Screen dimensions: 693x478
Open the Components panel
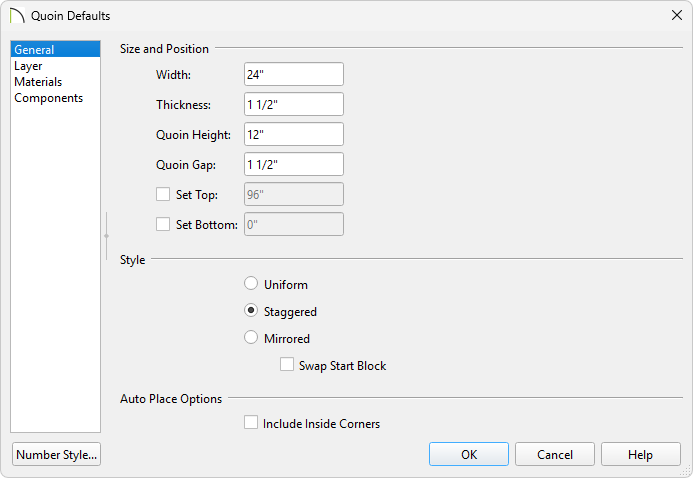(55, 98)
